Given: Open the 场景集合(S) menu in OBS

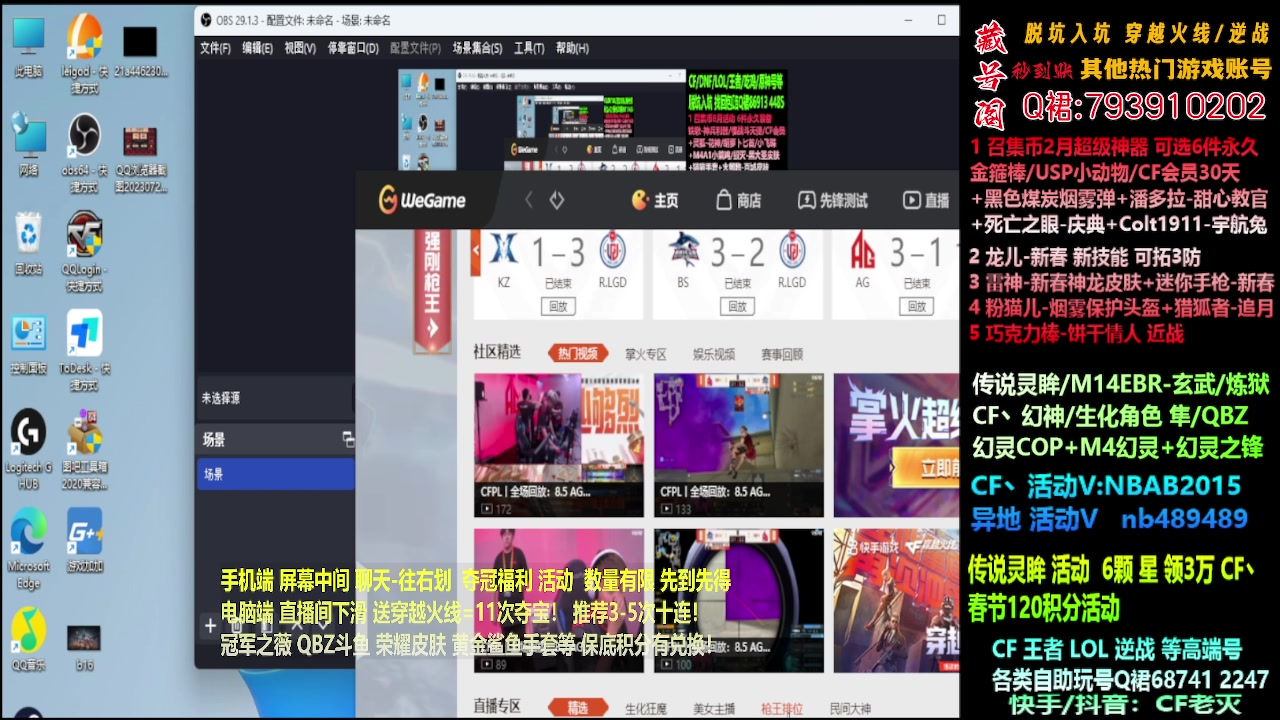Looking at the screenshot, I should click(x=478, y=48).
